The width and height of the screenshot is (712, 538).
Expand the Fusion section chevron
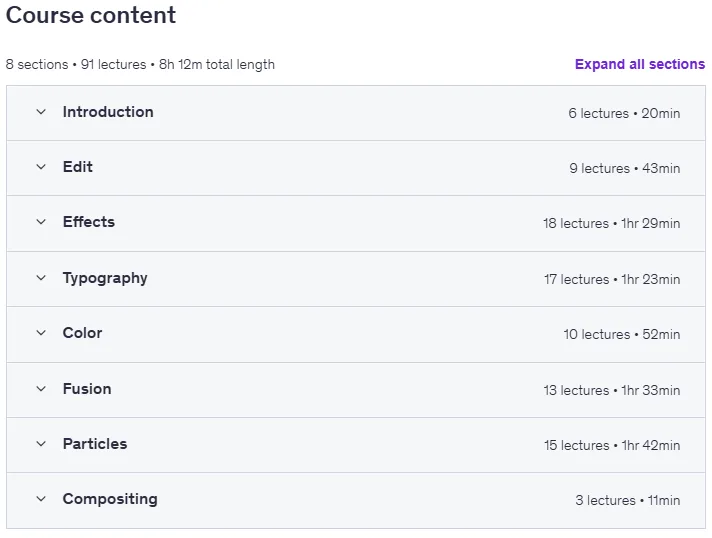pyautogui.click(x=41, y=389)
